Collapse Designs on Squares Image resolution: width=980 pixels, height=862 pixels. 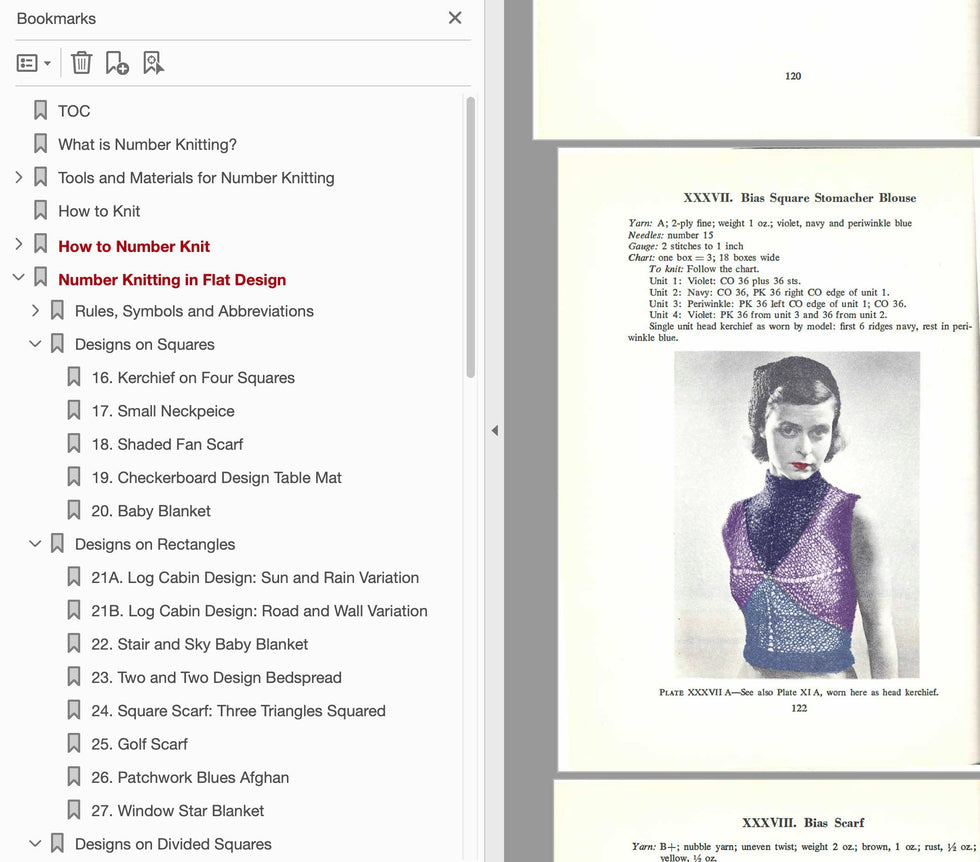[x=36, y=344]
